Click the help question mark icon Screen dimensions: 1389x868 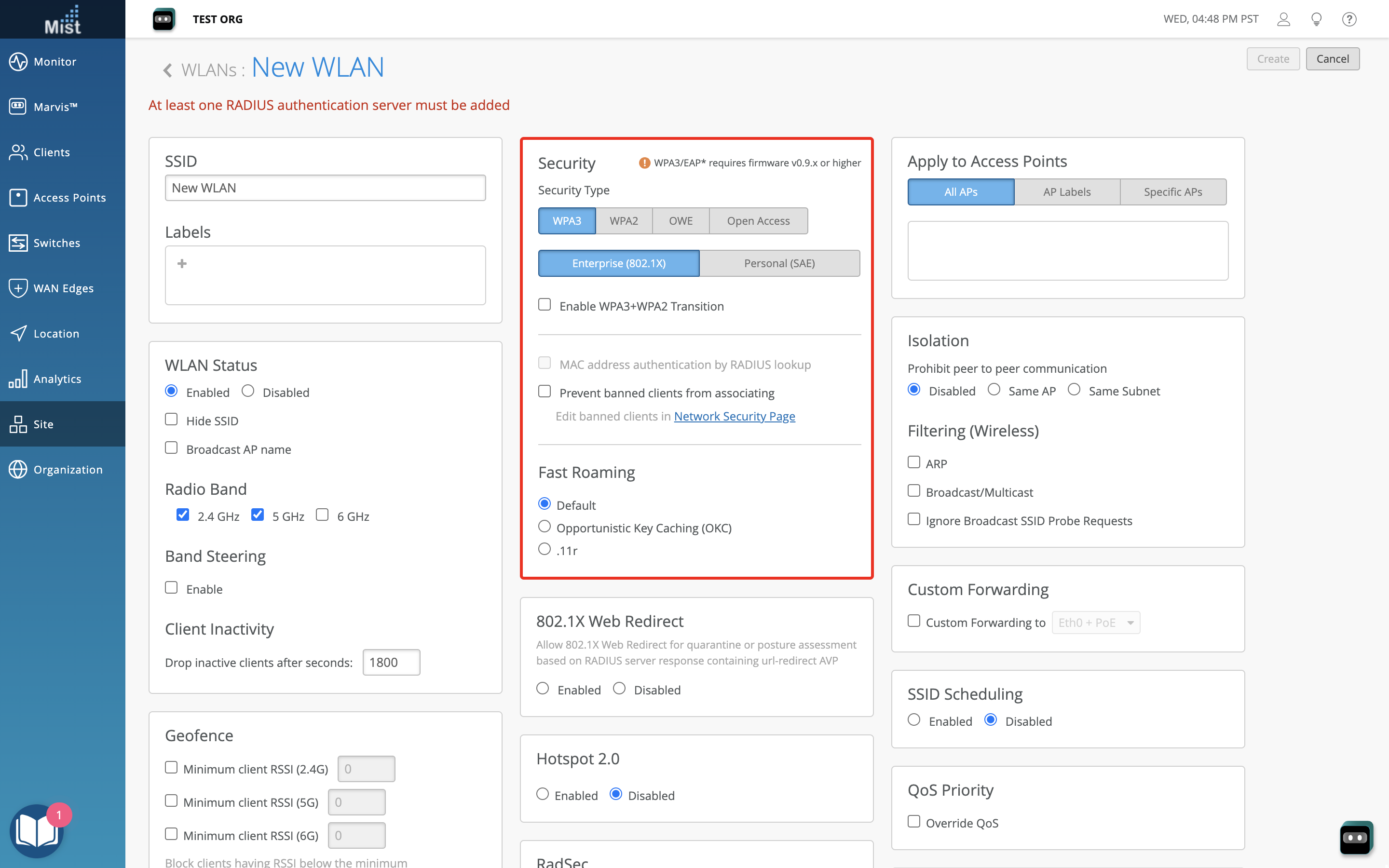(1349, 19)
